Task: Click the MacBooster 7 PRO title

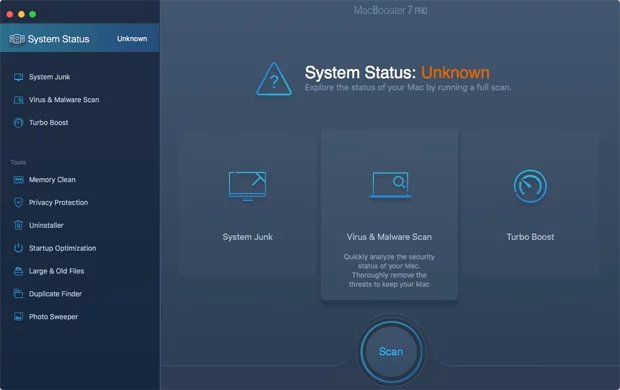Action: pyautogui.click(x=390, y=10)
